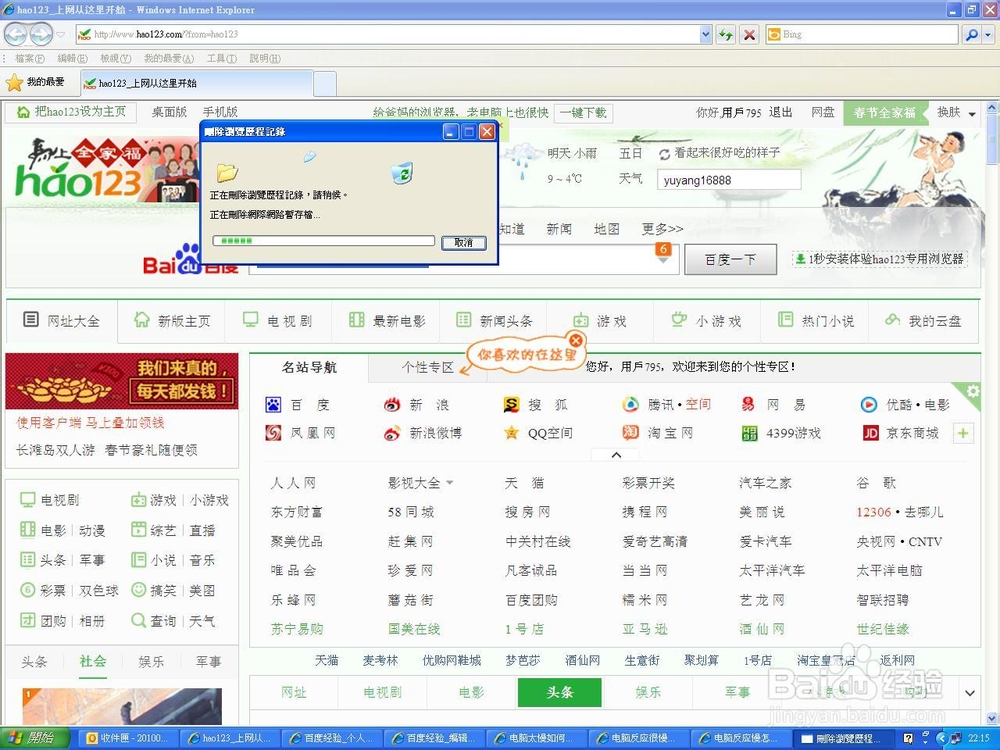The width and height of the screenshot is (1000, 750).
Task: Close the orange 你喜欢的在这里 bubble
Action: (x=575, y=341)
